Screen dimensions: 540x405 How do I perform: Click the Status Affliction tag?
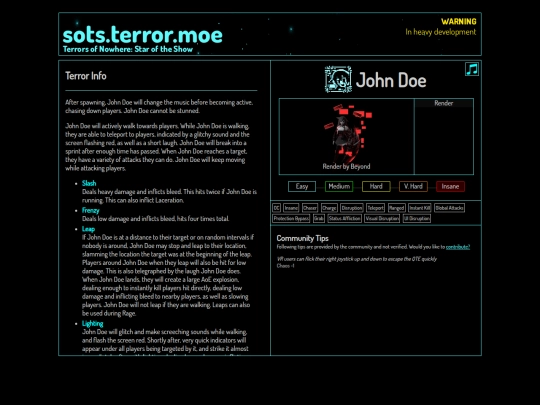click(x=344, y=218)
